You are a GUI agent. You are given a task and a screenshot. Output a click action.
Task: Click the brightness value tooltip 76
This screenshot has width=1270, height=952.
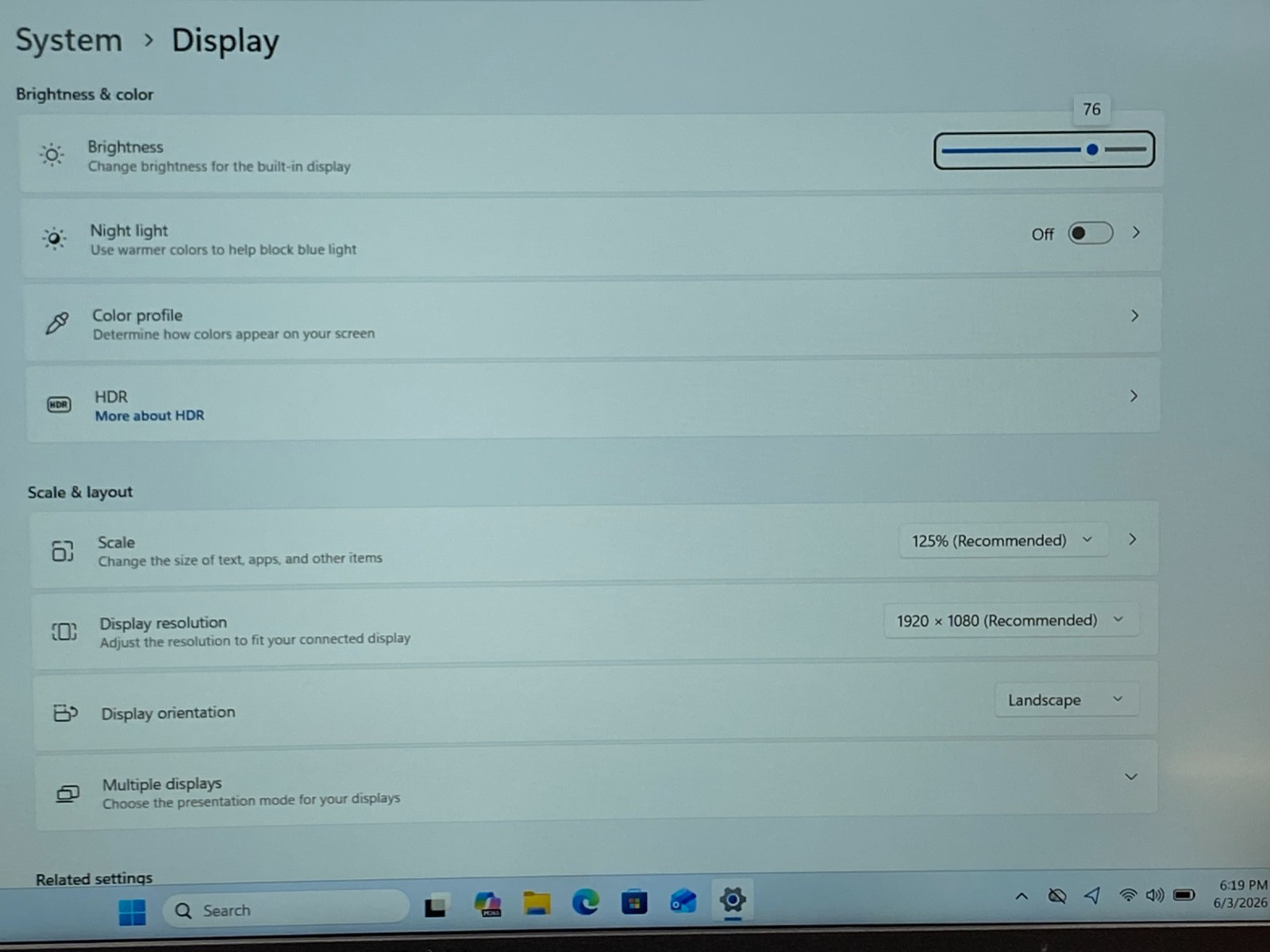pyautogui.click(x=1092, y=109)
